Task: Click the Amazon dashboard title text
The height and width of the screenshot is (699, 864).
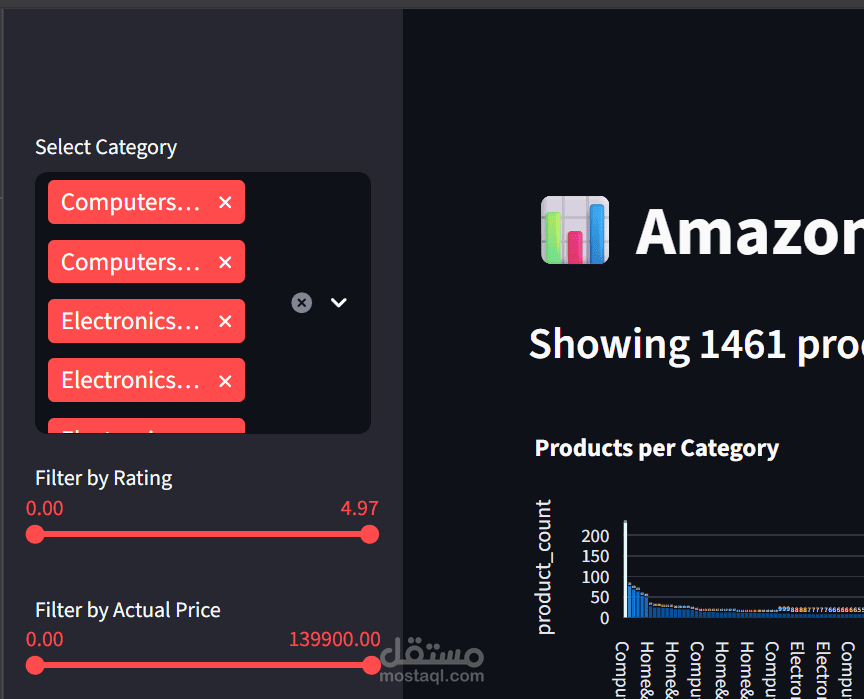Action: click(749, 231)
